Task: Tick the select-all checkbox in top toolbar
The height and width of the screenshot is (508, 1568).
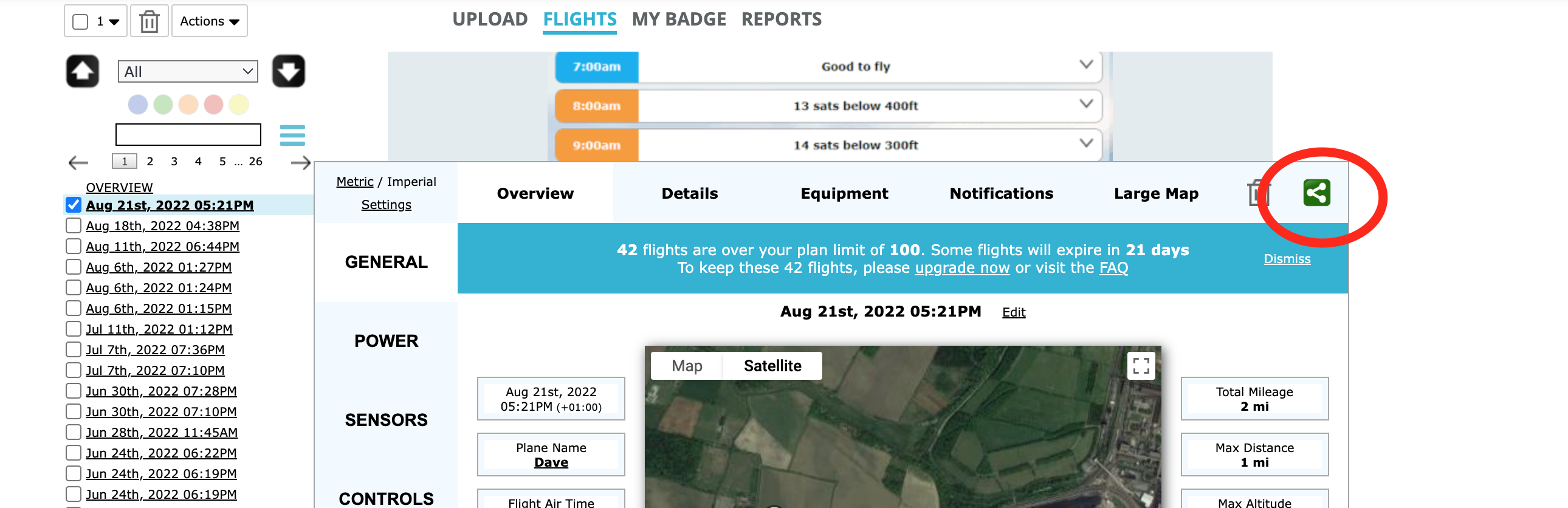Action: 80,22
